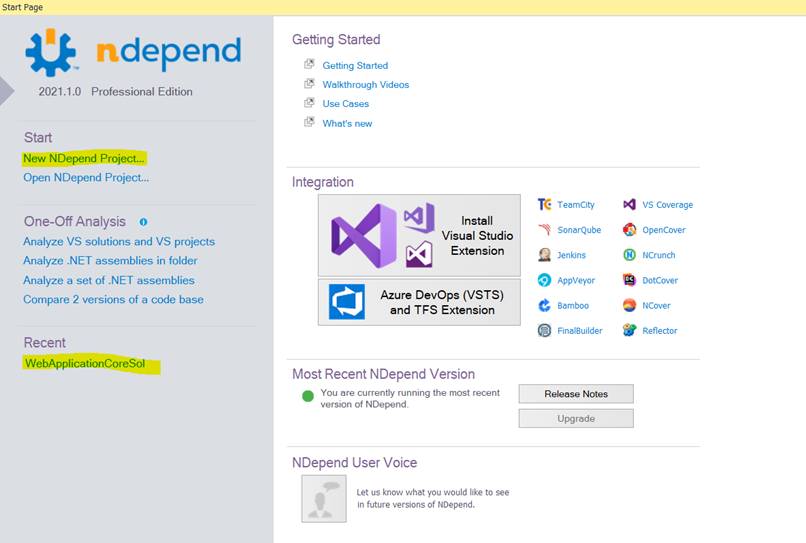806x543 pixels.
Task: Click the FinalBuilder icon
Action: coord(544,331)
